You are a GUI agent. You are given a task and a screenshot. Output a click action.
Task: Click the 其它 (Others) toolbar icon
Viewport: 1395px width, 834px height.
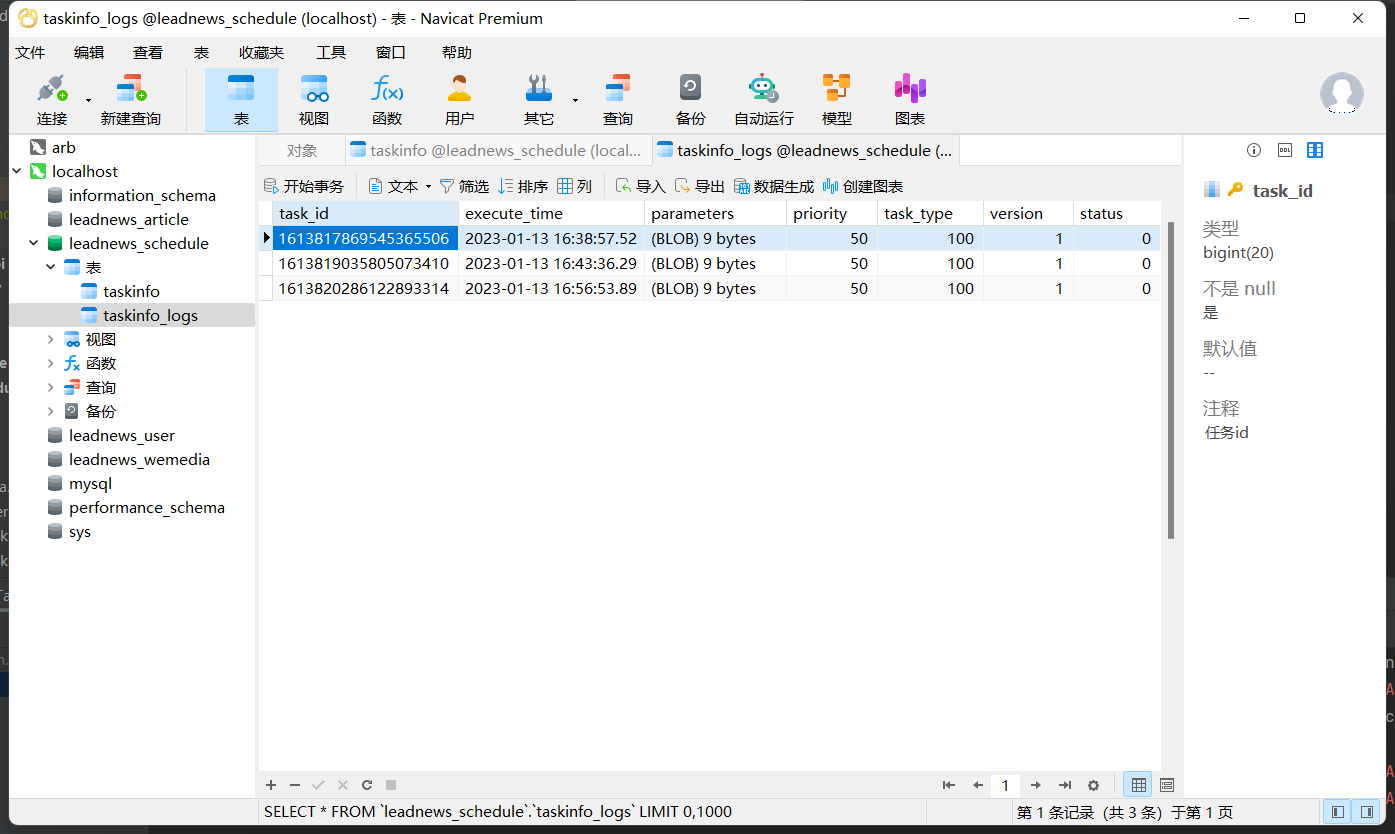click(539, 100)
